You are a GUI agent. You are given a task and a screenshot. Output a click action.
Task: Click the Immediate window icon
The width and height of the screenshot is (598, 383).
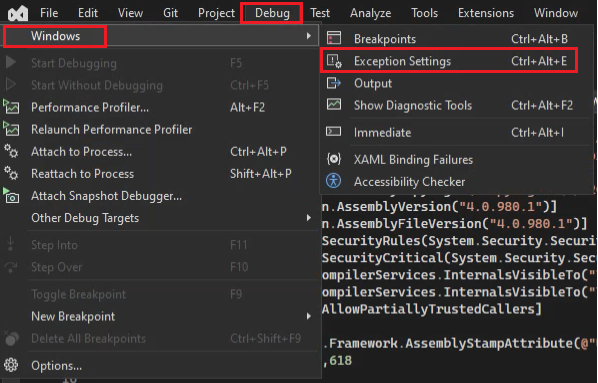(334, 132)
